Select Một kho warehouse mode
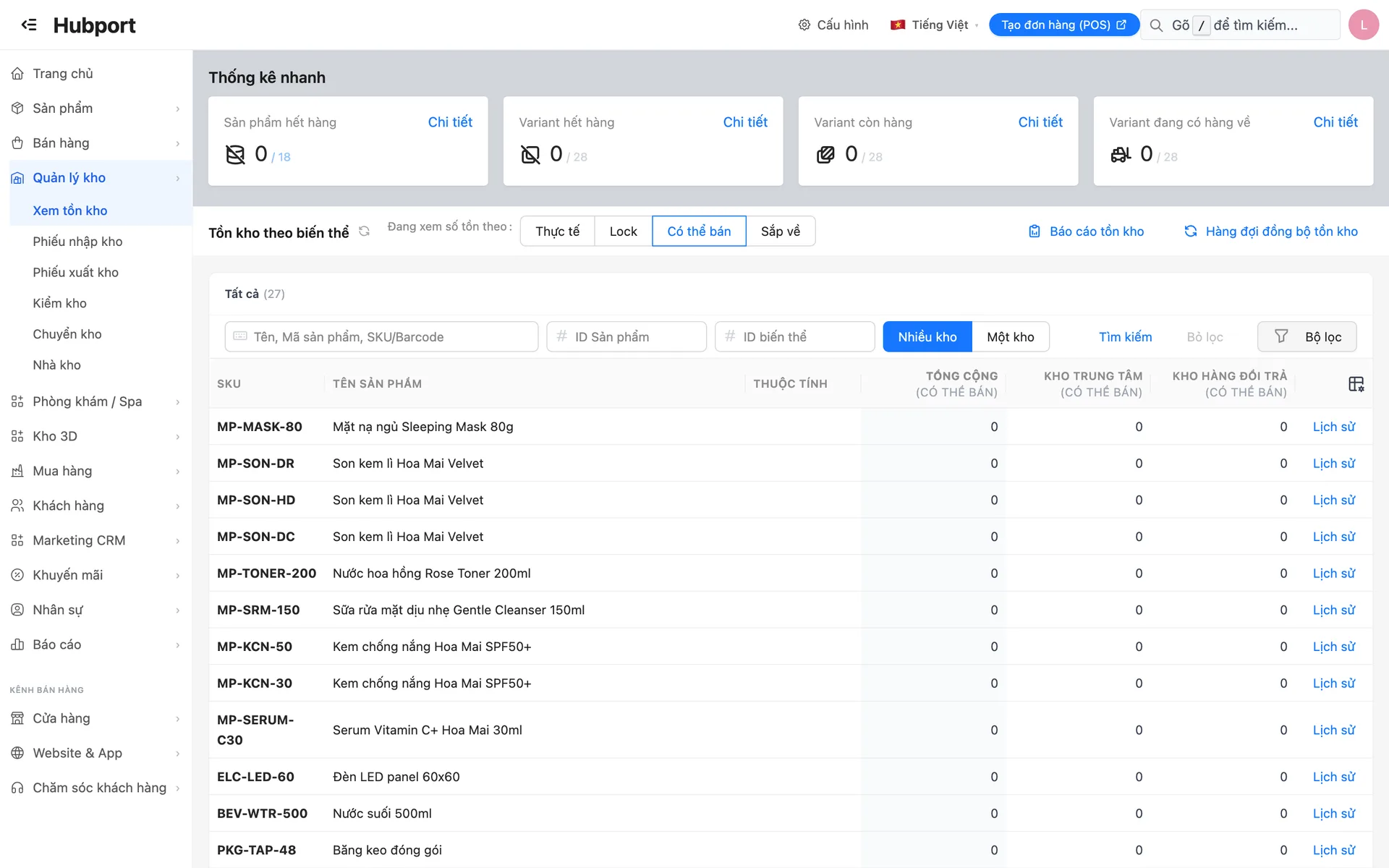The height and width of the screenshot is (868, 1389). [1011, 337]
